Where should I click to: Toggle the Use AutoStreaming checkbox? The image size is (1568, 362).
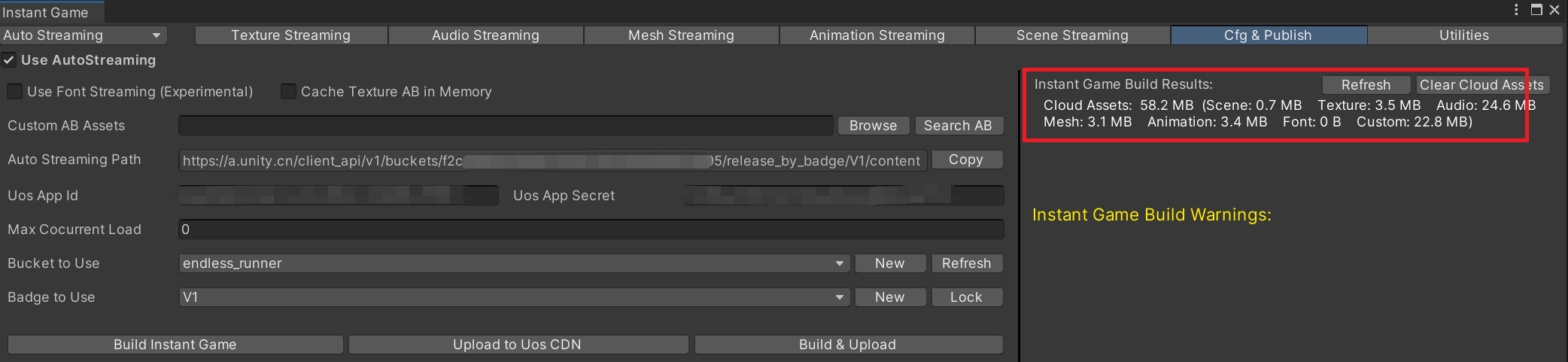[x=9, y=60]
